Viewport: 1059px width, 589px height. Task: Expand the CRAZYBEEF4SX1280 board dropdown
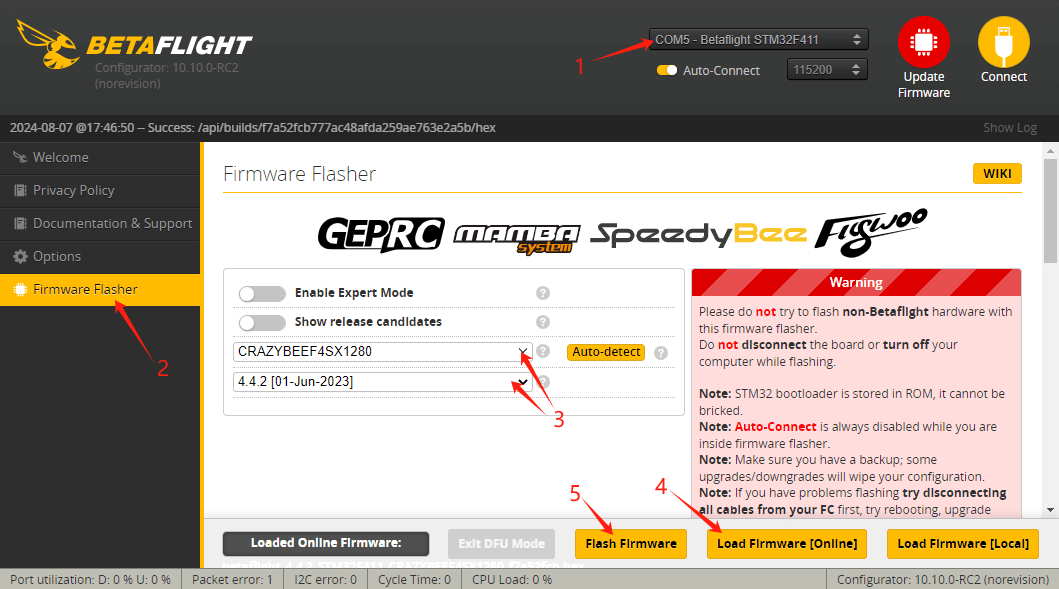pyautogui.click(x=383, y=352)
